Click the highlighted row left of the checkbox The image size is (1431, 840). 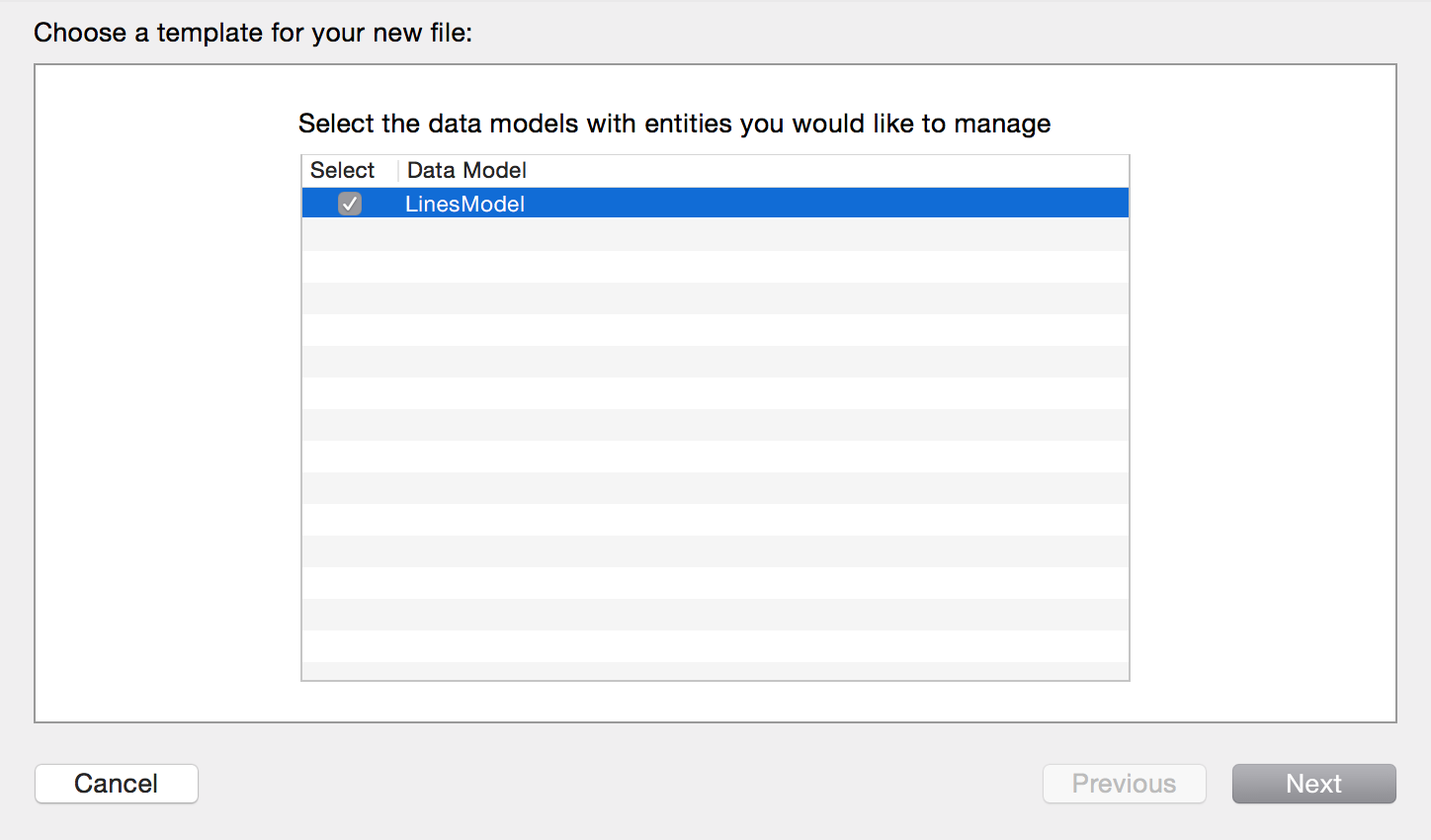[x=318, y=204]
